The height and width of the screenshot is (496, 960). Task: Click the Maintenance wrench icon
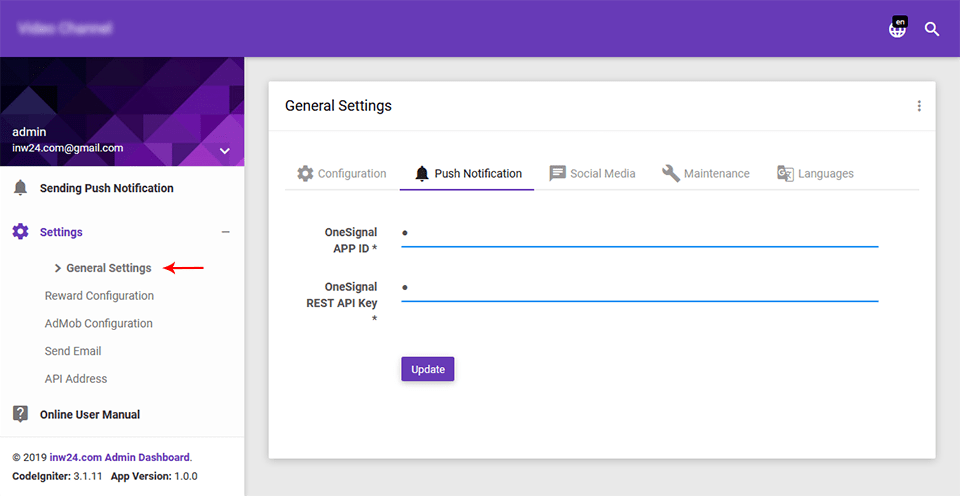[671, 173]
